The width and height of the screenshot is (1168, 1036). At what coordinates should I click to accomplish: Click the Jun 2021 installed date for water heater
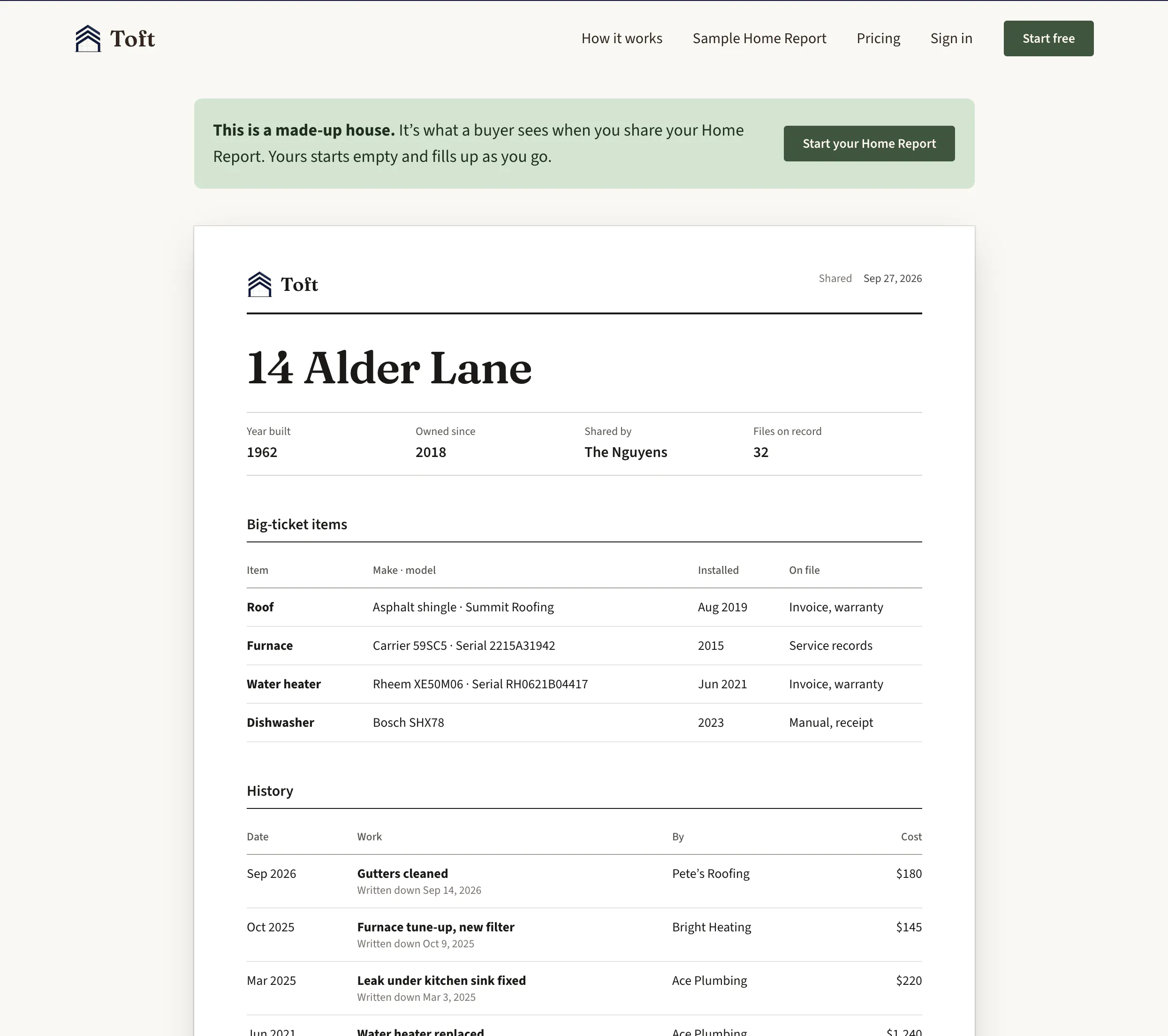tap(722, 684)
